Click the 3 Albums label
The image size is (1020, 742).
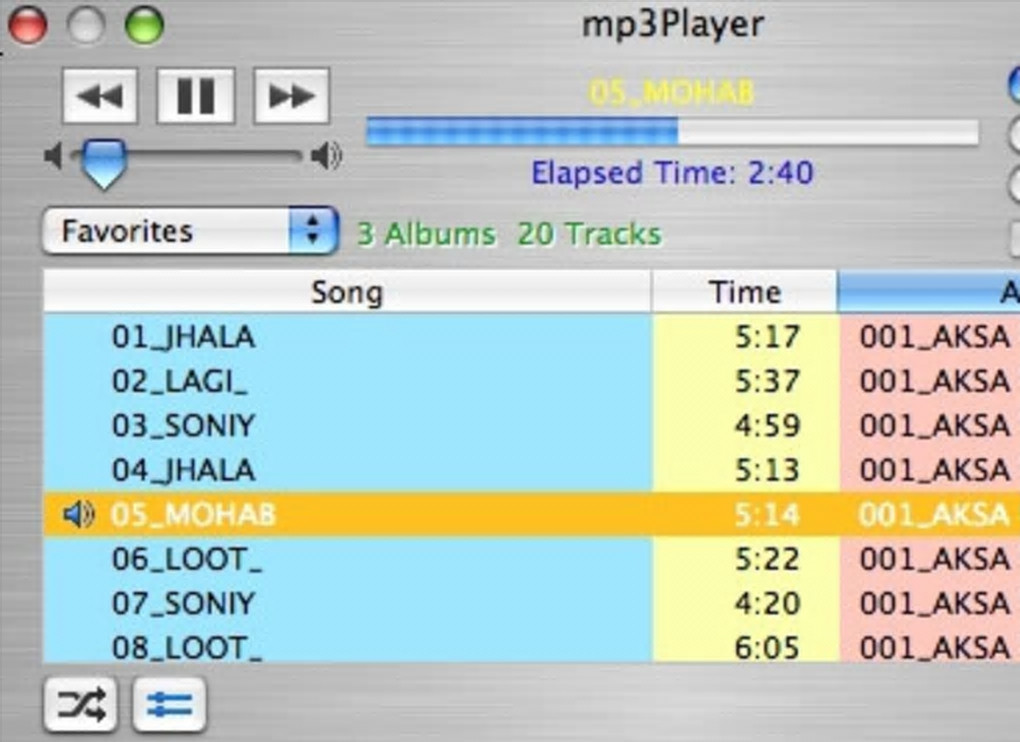tap(427, 234)
